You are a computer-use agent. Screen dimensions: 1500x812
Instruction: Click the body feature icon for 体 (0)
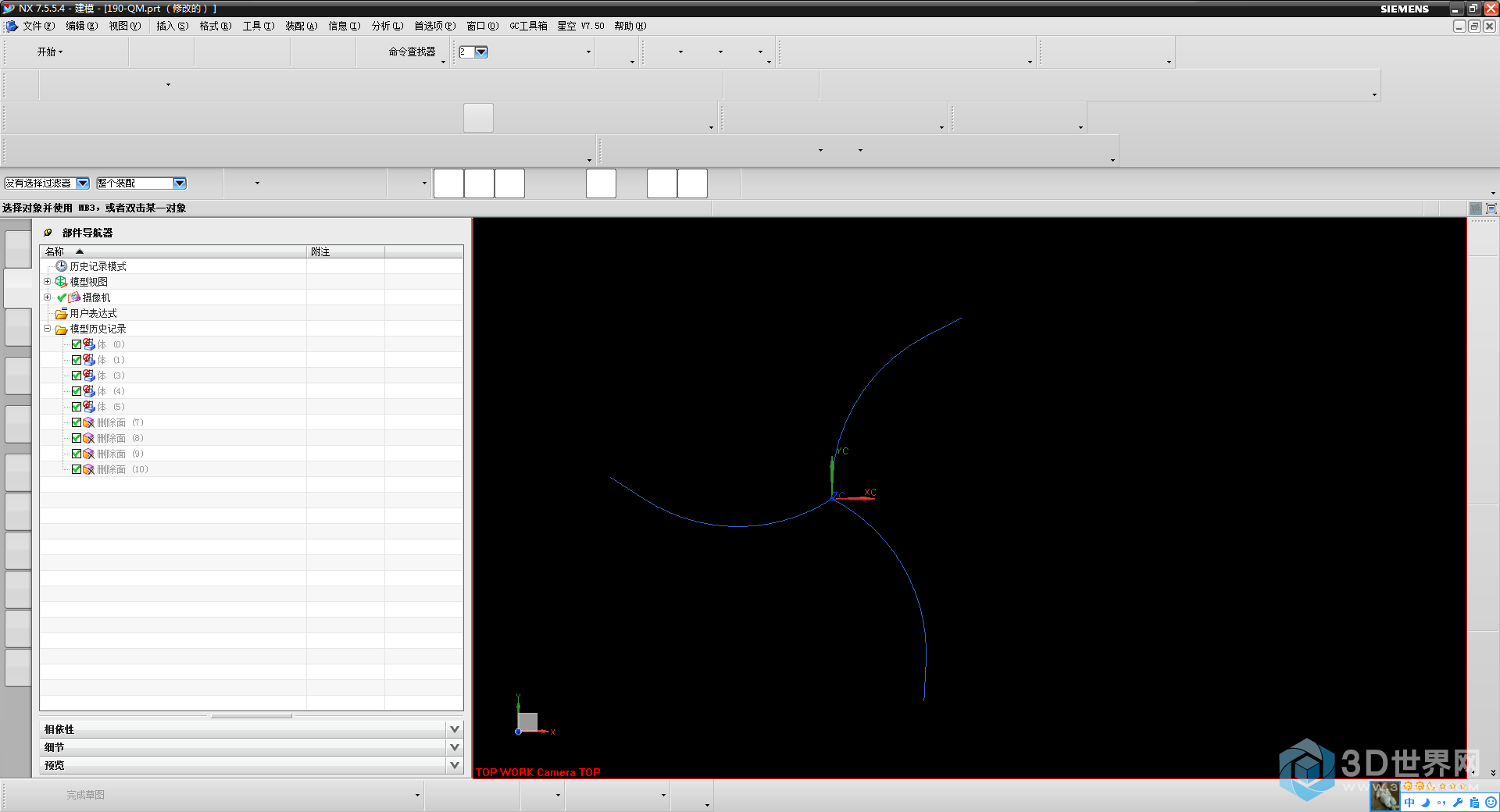click(x=89, y=344)
